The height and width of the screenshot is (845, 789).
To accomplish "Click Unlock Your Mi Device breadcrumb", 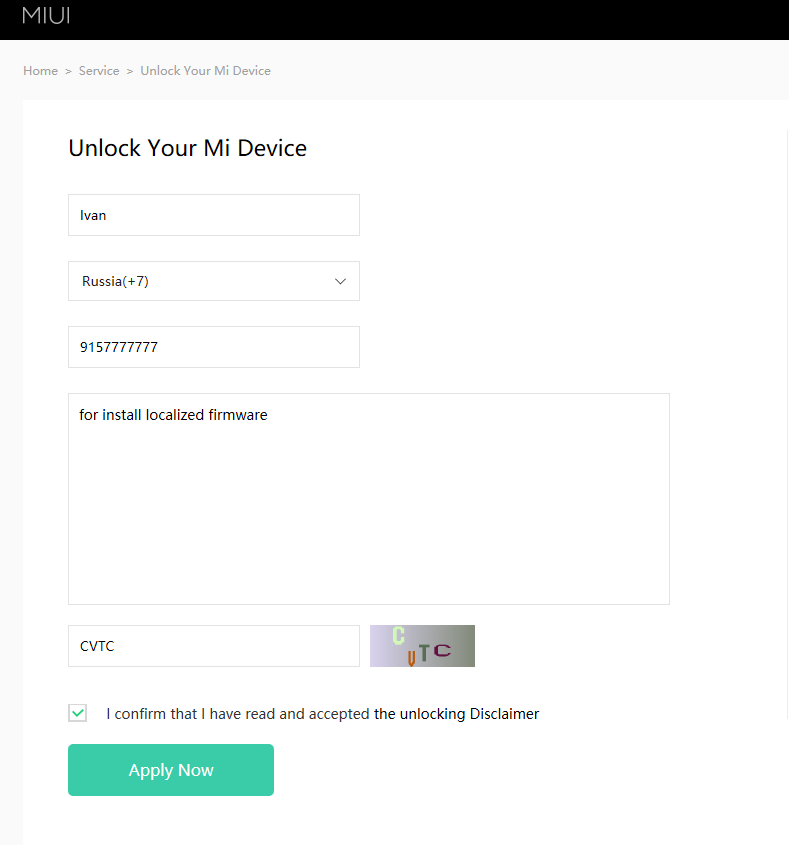I will point(205,71).
